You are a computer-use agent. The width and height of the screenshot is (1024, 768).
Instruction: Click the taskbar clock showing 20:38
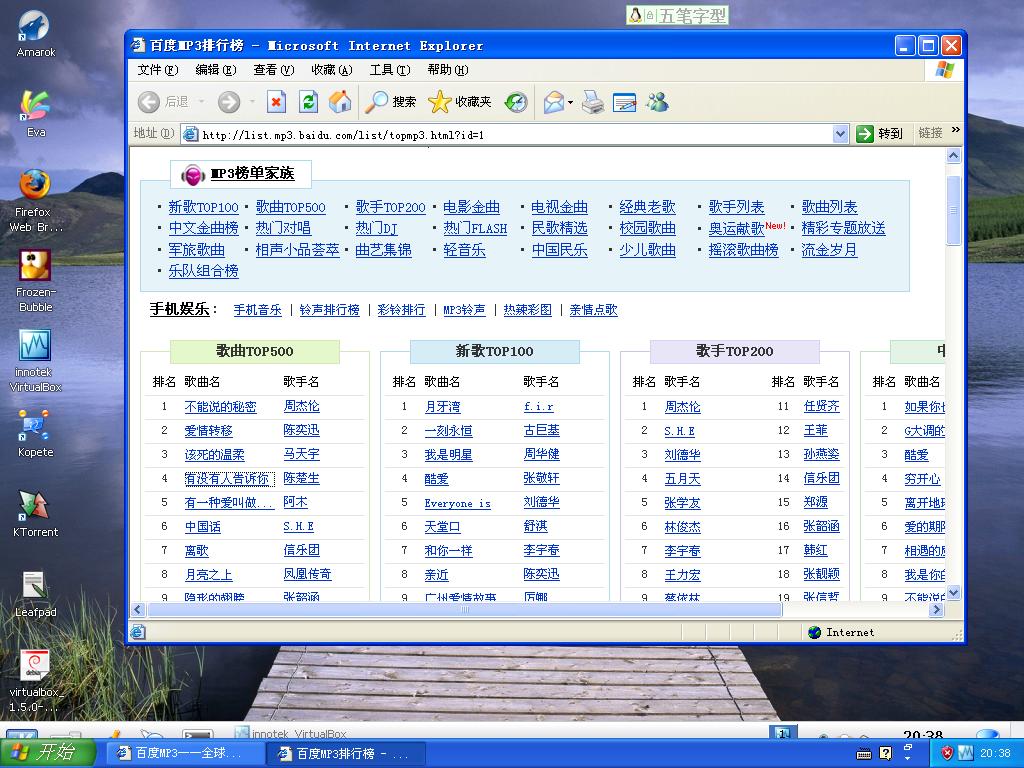coord(995,753)
